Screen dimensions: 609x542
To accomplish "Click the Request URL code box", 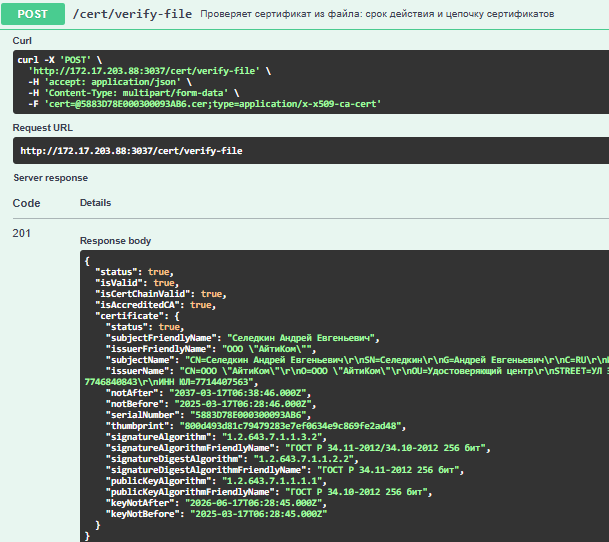I will coord(311,151).
